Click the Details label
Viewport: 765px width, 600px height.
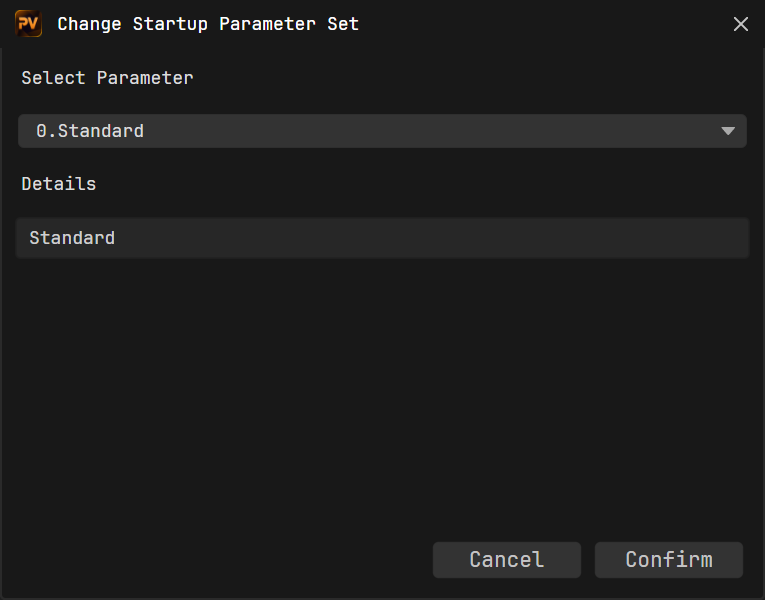click(x=59, y=184)
